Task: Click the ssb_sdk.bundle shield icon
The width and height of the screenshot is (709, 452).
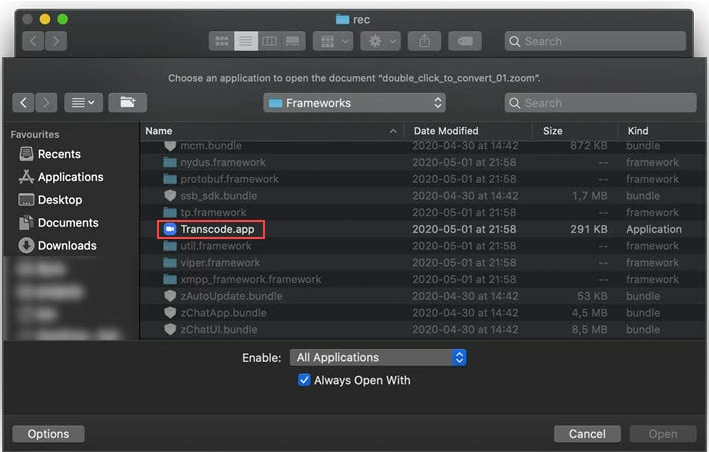Action: (x=170, y=196)
